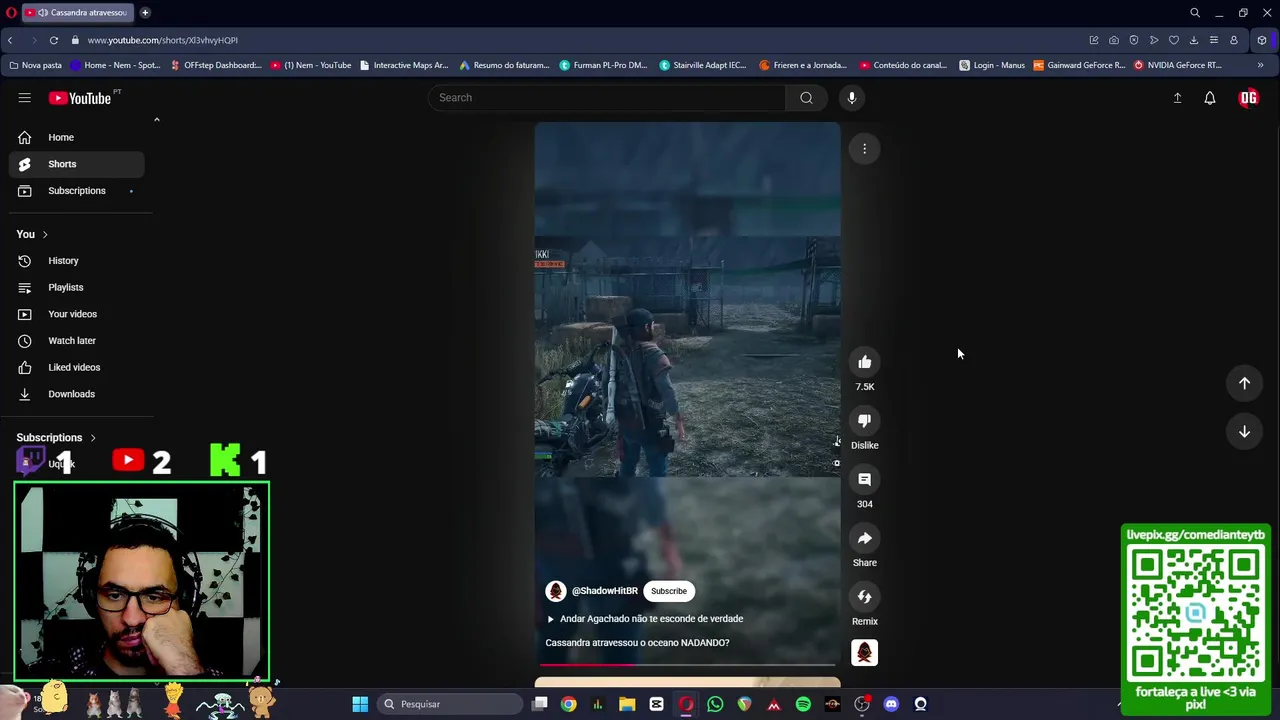This screenshot has height=720, width=1280.
Task: Select Shorts in the sidebar
Action: coord(76,164)
